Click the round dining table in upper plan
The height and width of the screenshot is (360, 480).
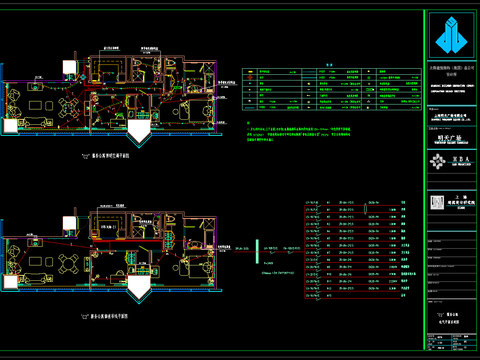click(69, 108)
